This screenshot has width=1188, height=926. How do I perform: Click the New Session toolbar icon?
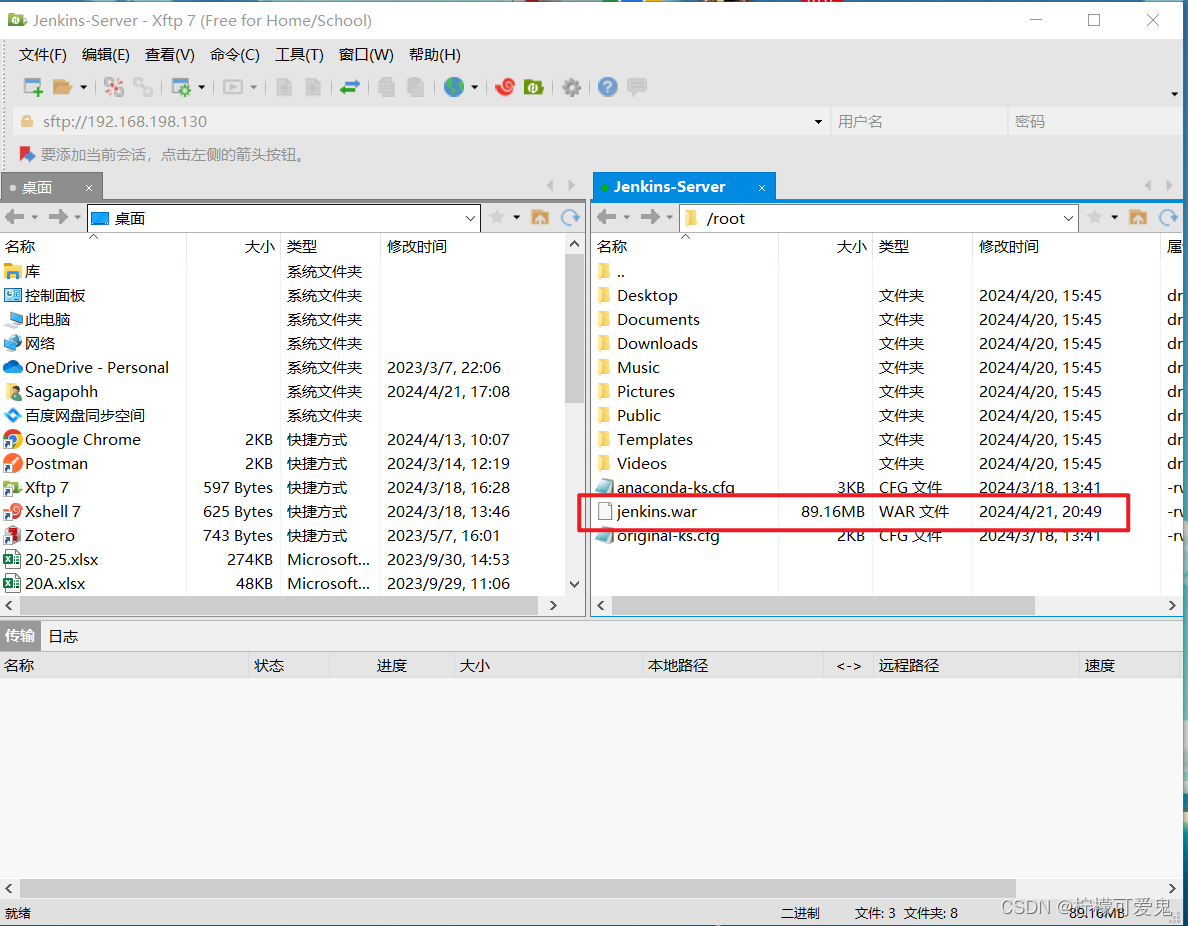(33, 87)
